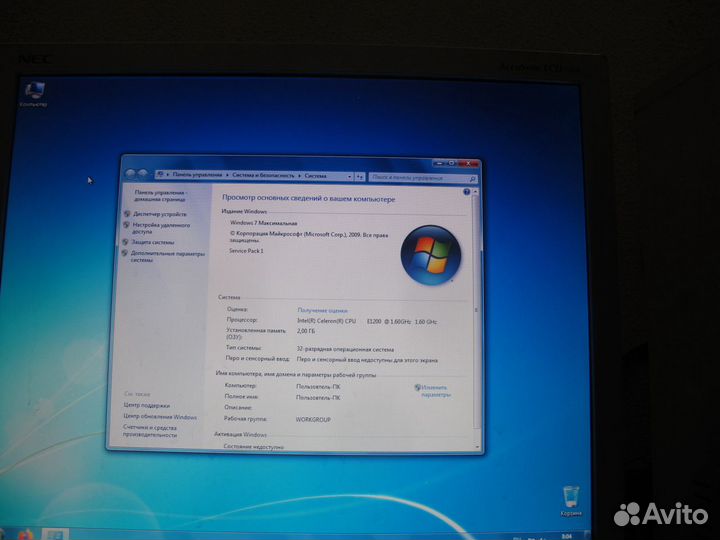The width and height of the screenshot is (720, 540).
Task: Click the Windows 7 Максимальная text
Action: coord(264,223)
